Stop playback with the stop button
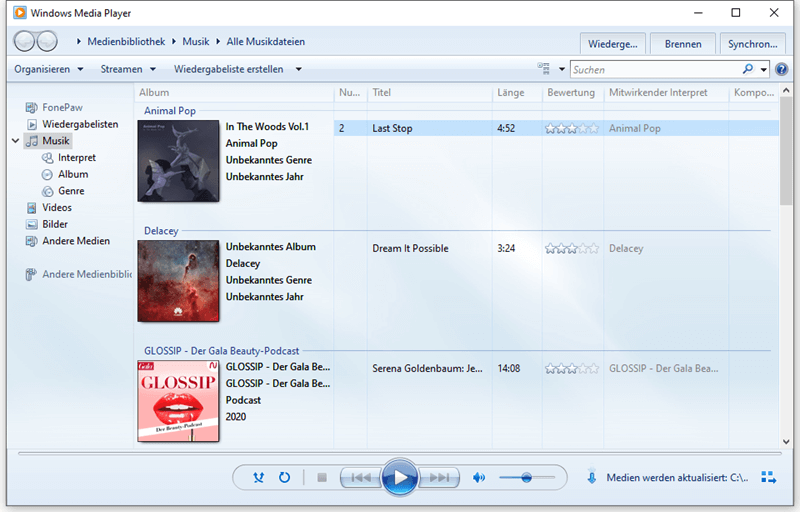This screenshot has width=800, height=512. (322, 477)
